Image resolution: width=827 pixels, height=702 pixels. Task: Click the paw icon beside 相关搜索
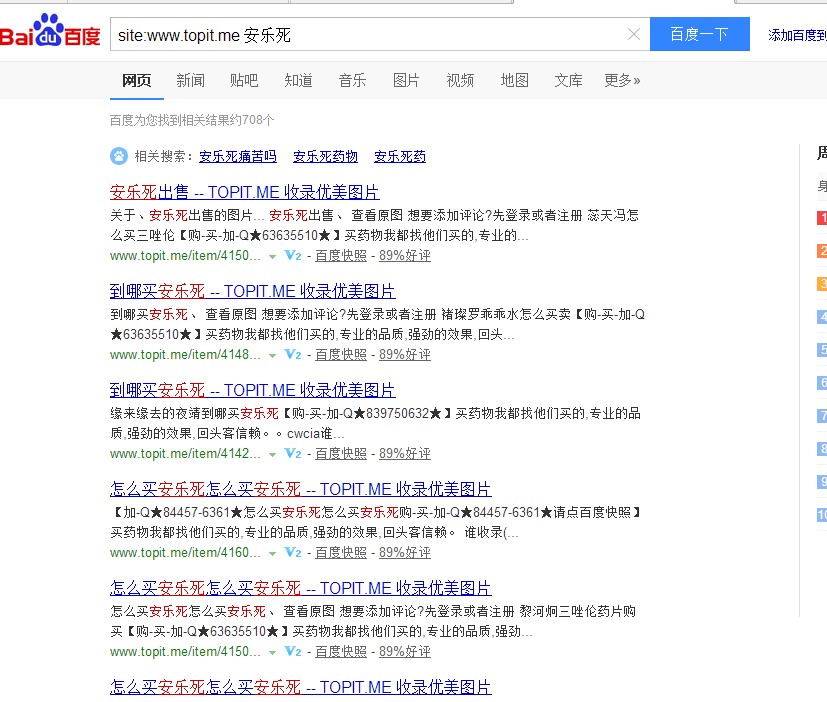[119, 156]
